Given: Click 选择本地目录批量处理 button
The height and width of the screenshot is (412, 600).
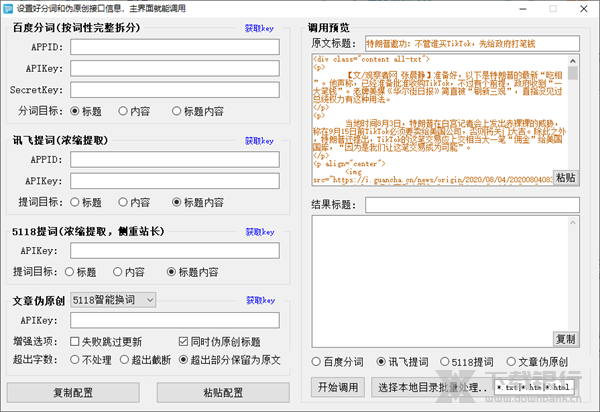Looking at the screenshot, I should (x=432, y=387).
